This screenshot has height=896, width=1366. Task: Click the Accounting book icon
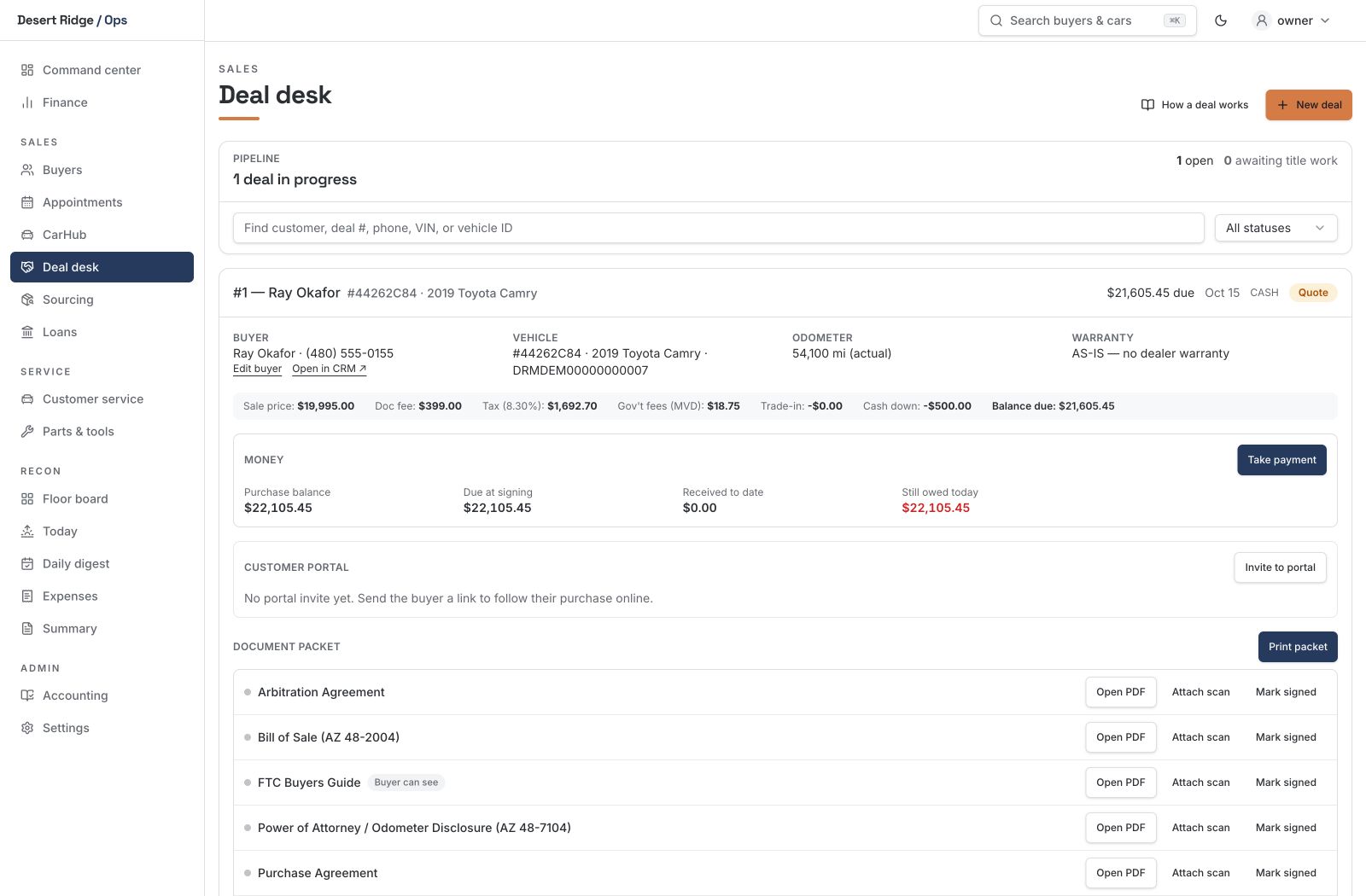(27, 695)
